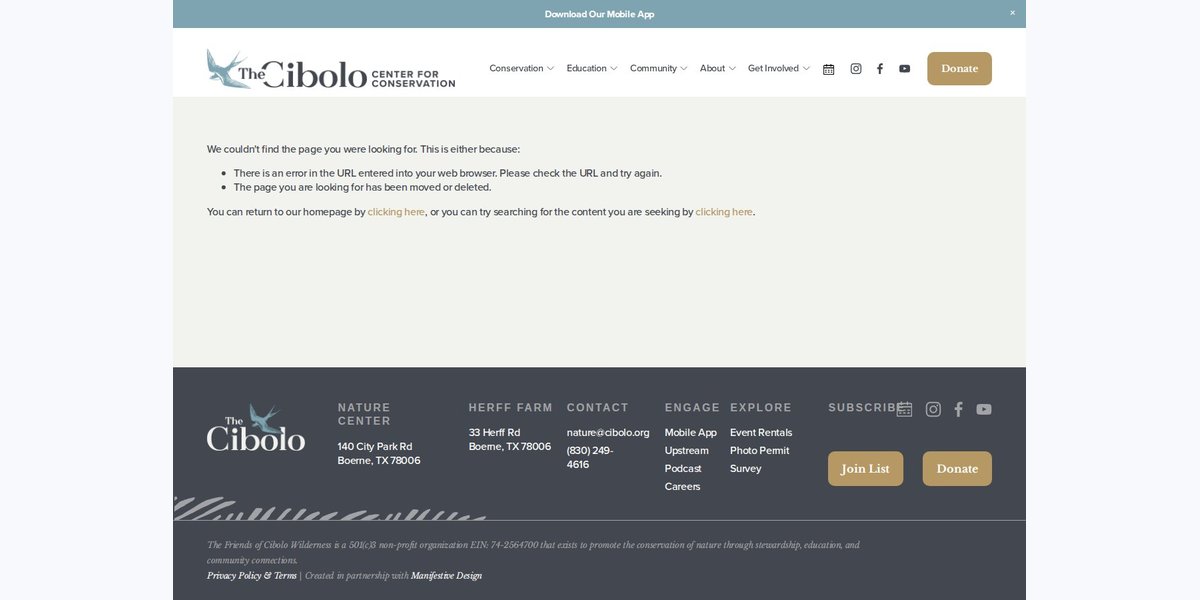Open the footer Instagram icon

coord(933,409)
